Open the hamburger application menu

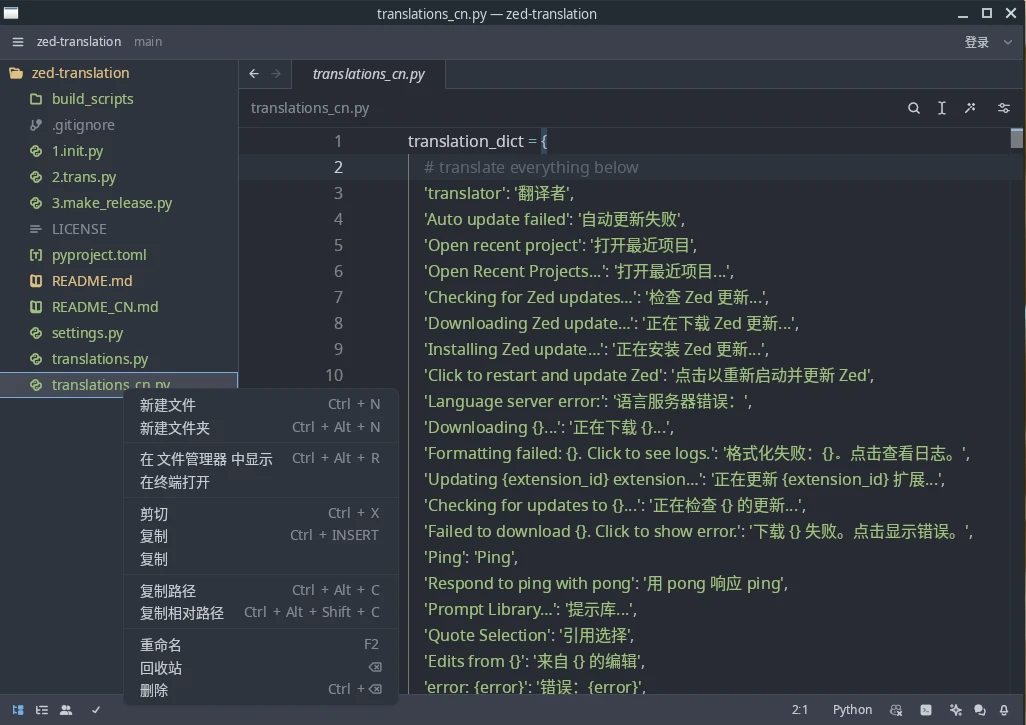point(18,42)
